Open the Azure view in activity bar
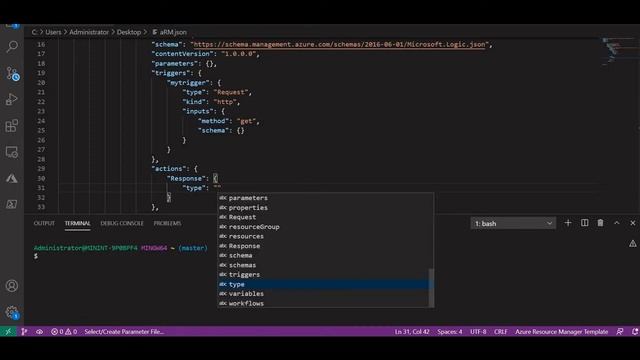Image resolution: width=640 pixels, height=360 pixels. (x=12, y=178)
